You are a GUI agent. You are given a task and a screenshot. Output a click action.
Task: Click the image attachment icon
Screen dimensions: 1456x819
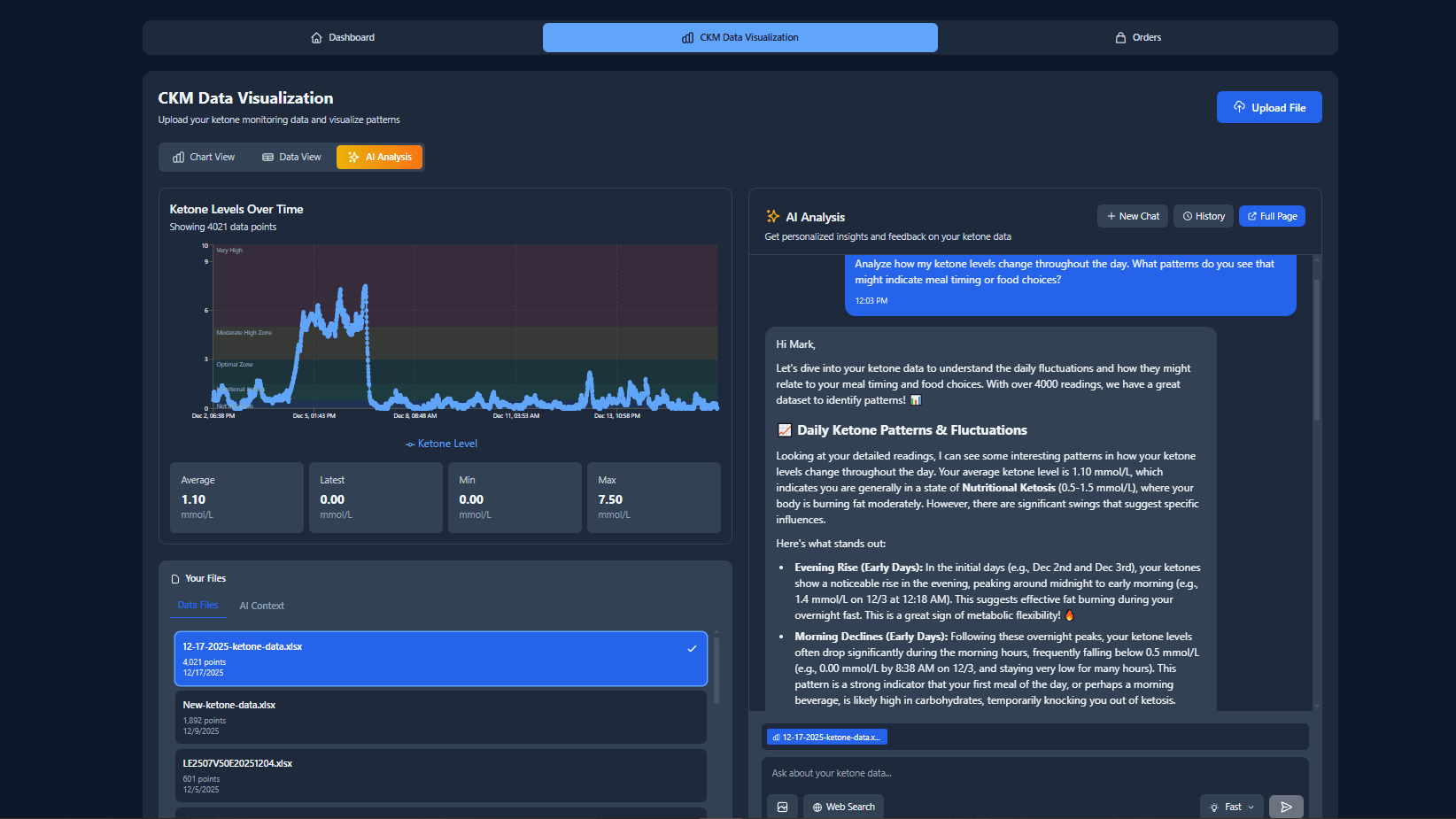[782, 807]
